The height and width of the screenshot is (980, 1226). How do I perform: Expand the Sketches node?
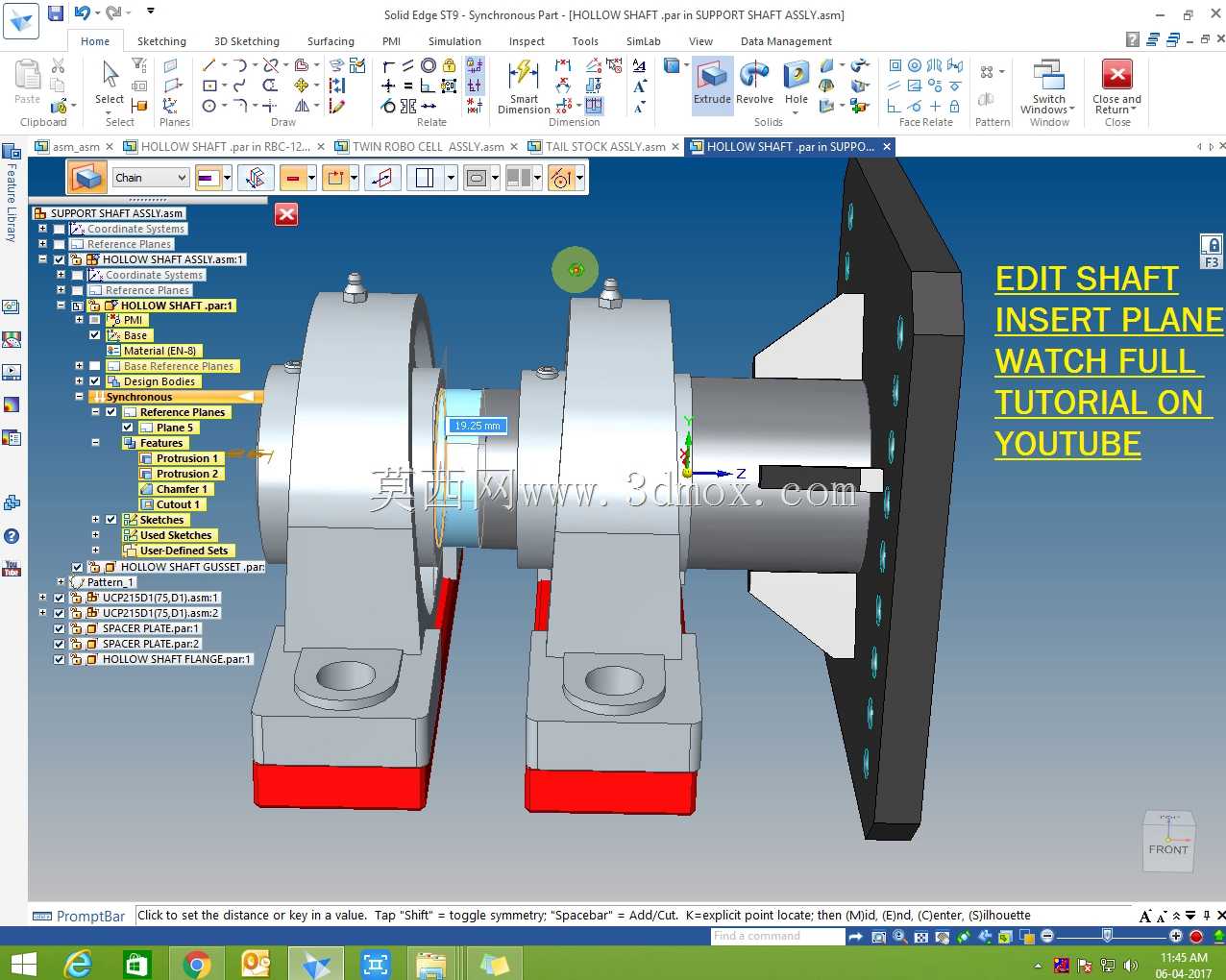point(95,520)
